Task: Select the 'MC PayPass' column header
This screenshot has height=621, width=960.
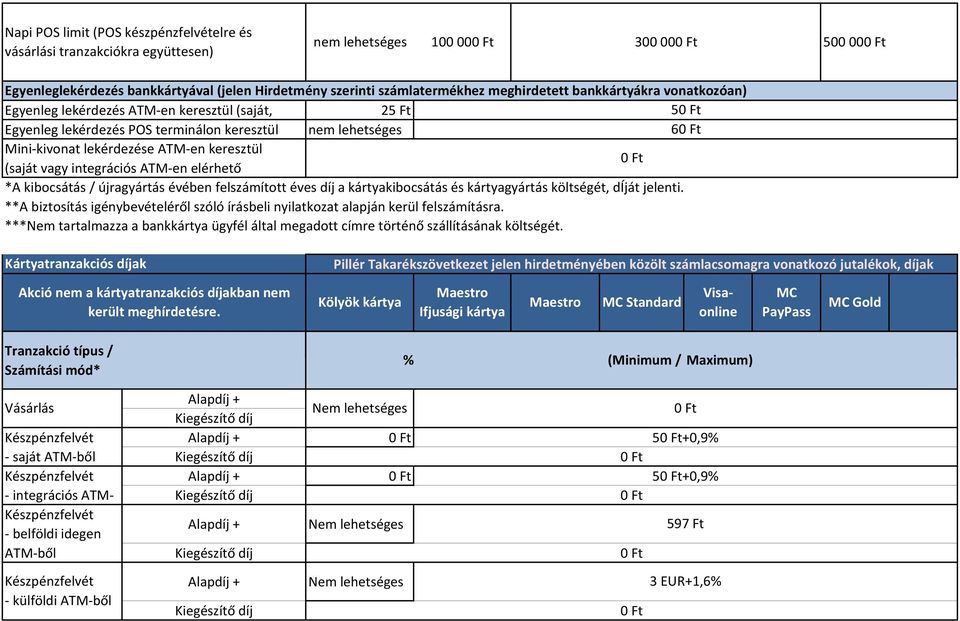Action: coord(786,302)
